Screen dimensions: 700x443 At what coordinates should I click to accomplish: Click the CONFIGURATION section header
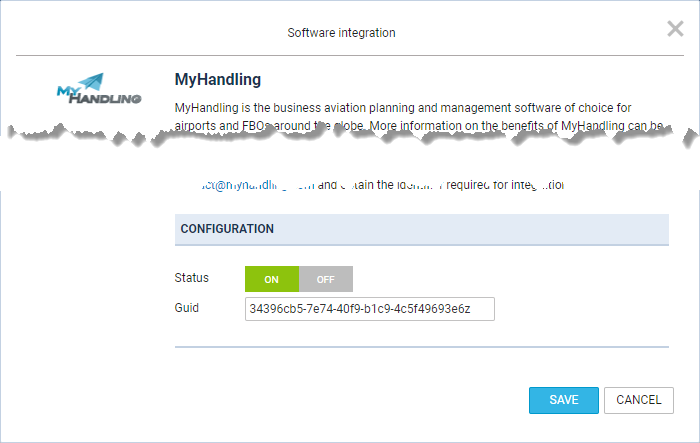click(421, 229)
